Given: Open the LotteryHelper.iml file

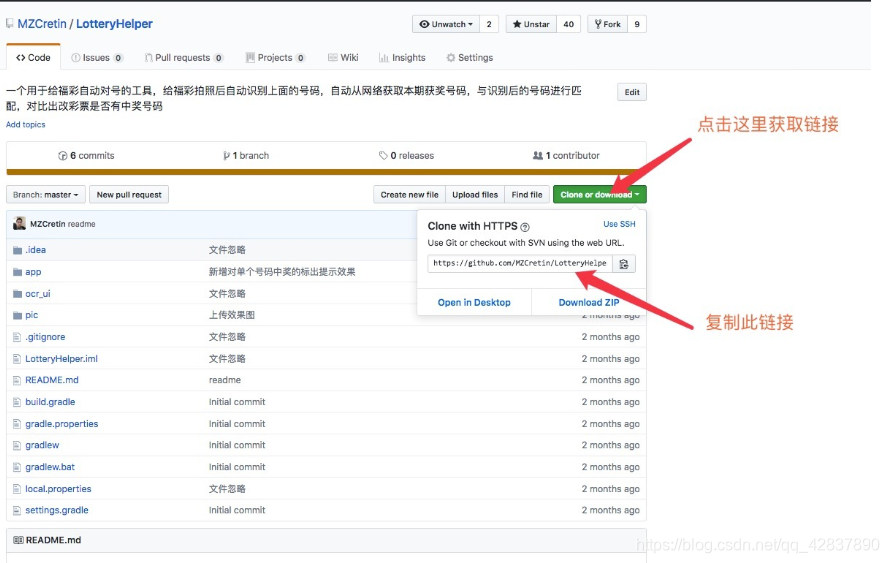Looking at the screenshot, I should click(x=61, y=359).
